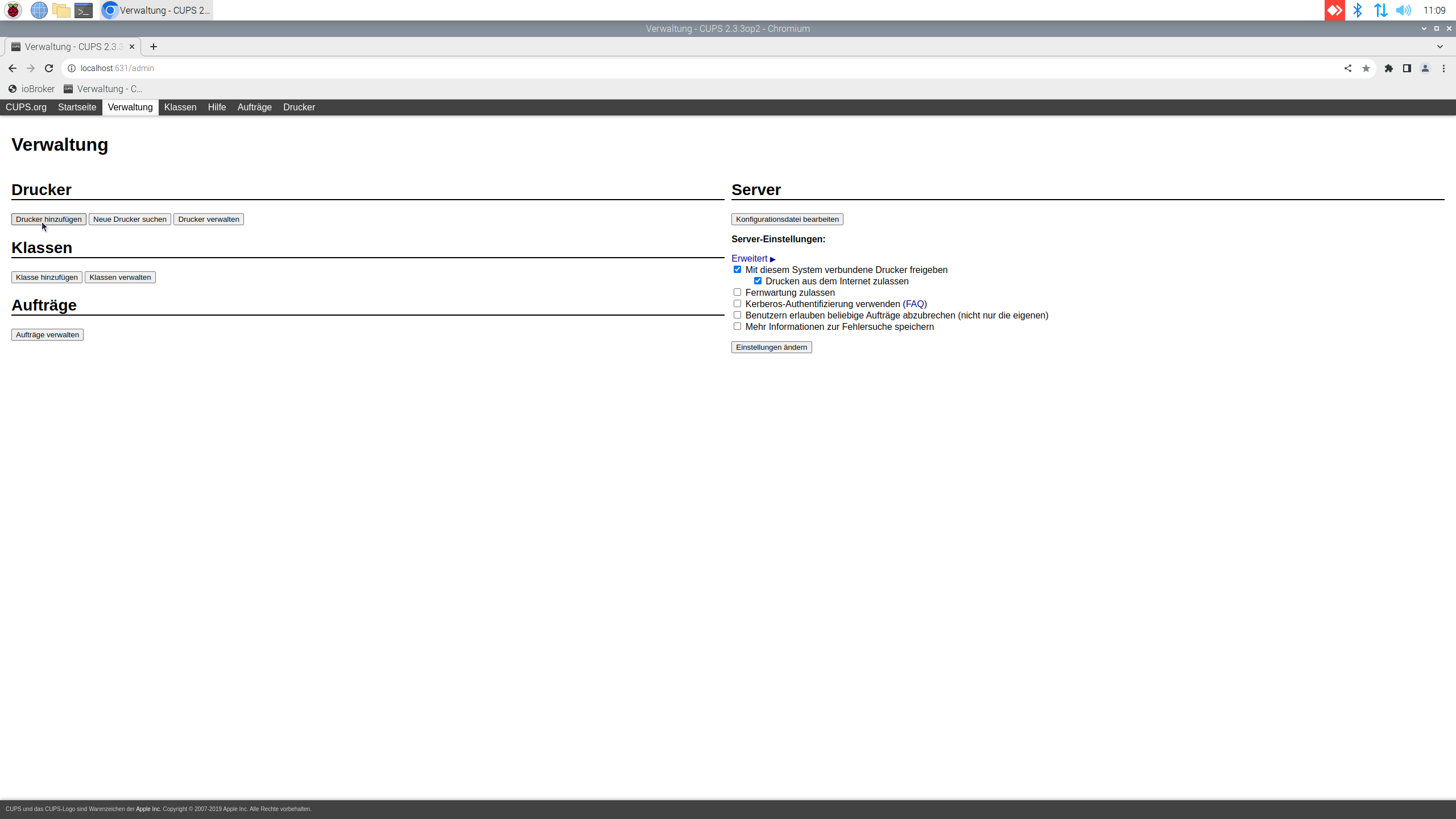The height and width of the screenshot is (819, 1456).
Task: Enable Fernwartung zulassen checkbox
Action: pos(737,292)
